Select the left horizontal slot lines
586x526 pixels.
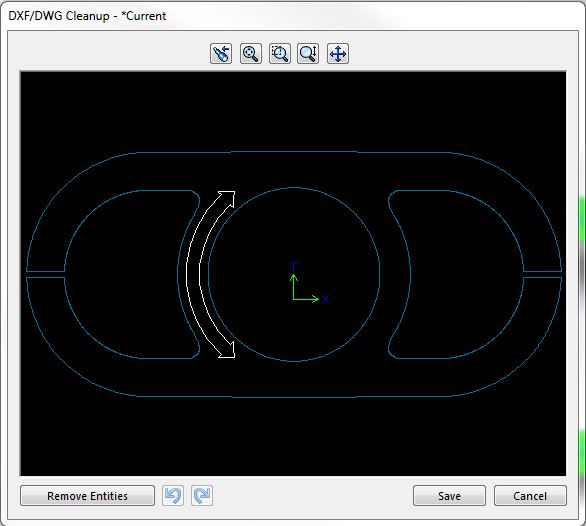click(x=46, y=274)
